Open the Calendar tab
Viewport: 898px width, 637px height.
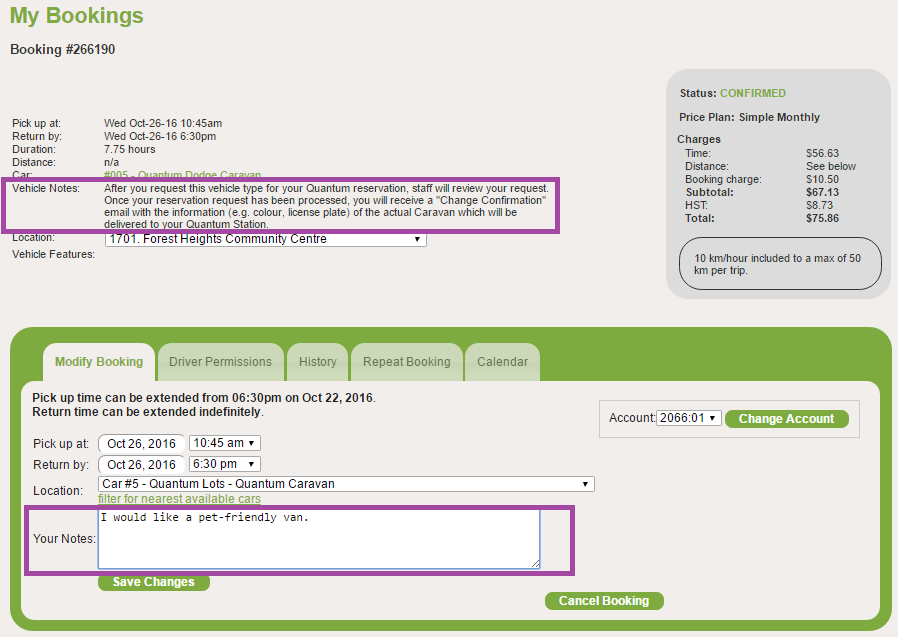(502, 362)
